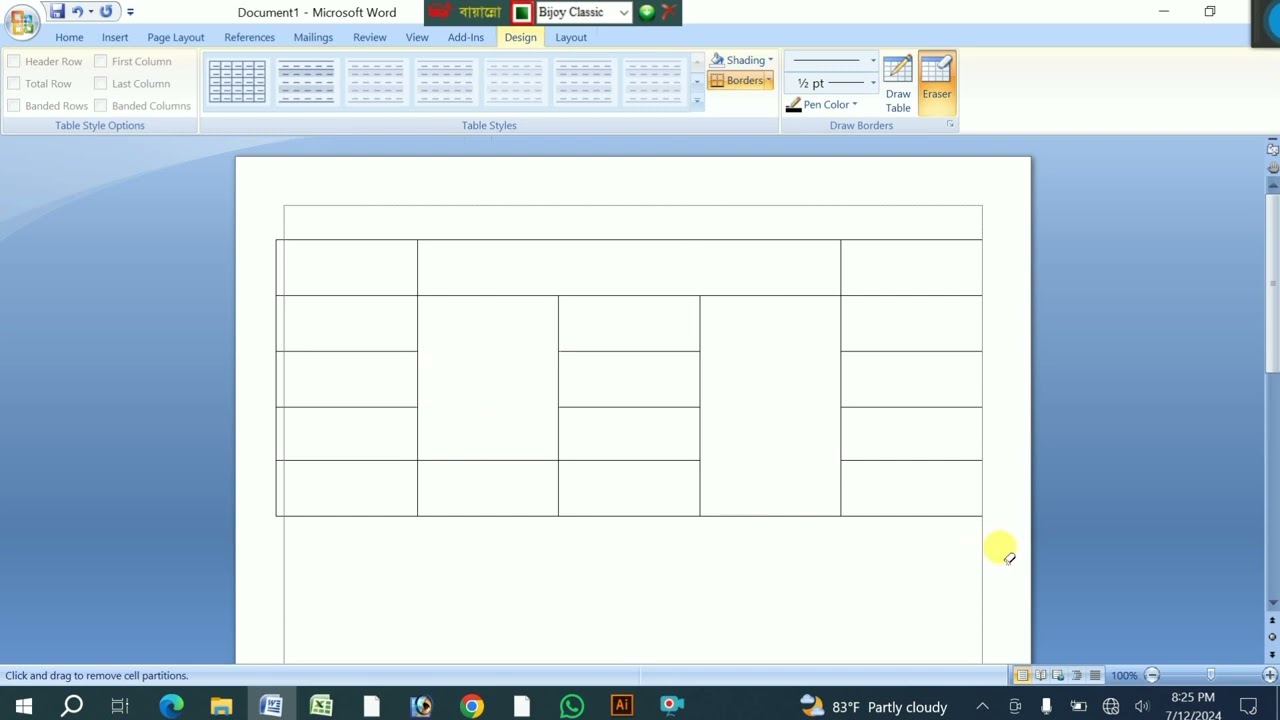The height and width of the screenshot is (720, 1280).
Task: Switch to Outline view
Action: click(1076, 675)
